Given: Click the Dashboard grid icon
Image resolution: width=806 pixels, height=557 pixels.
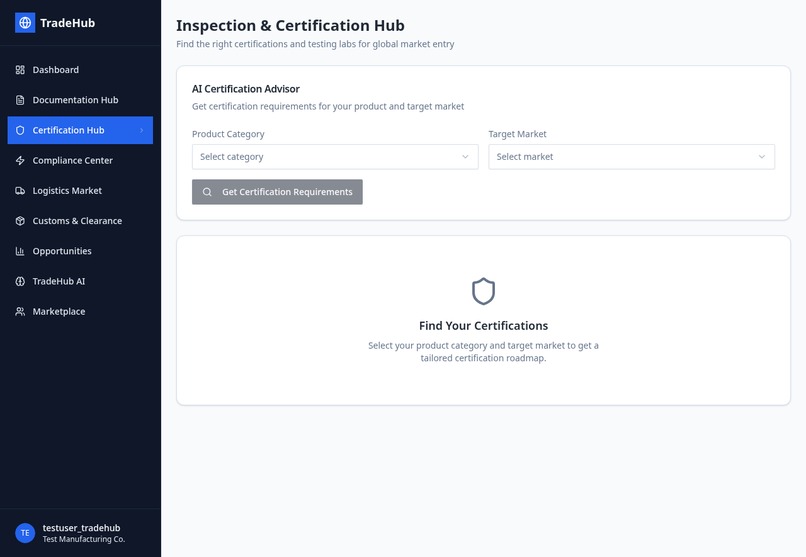Looking at the screenshot, I should tap(20, 70).
